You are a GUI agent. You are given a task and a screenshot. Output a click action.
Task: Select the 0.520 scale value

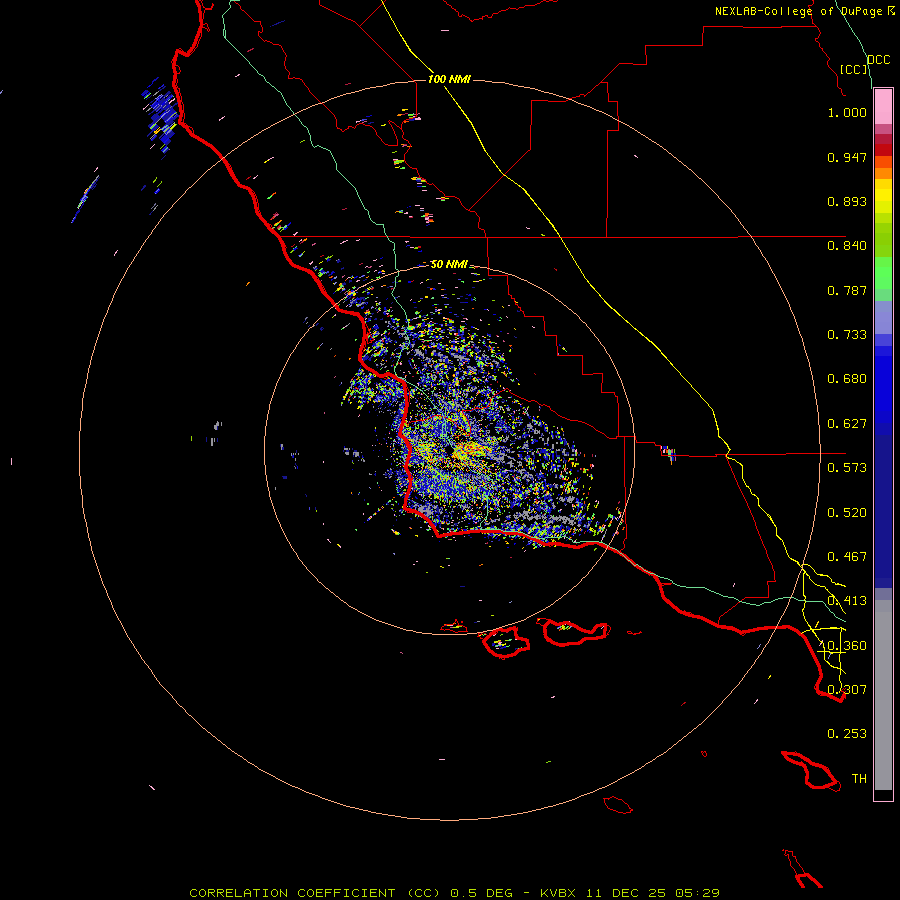[847, 513]
